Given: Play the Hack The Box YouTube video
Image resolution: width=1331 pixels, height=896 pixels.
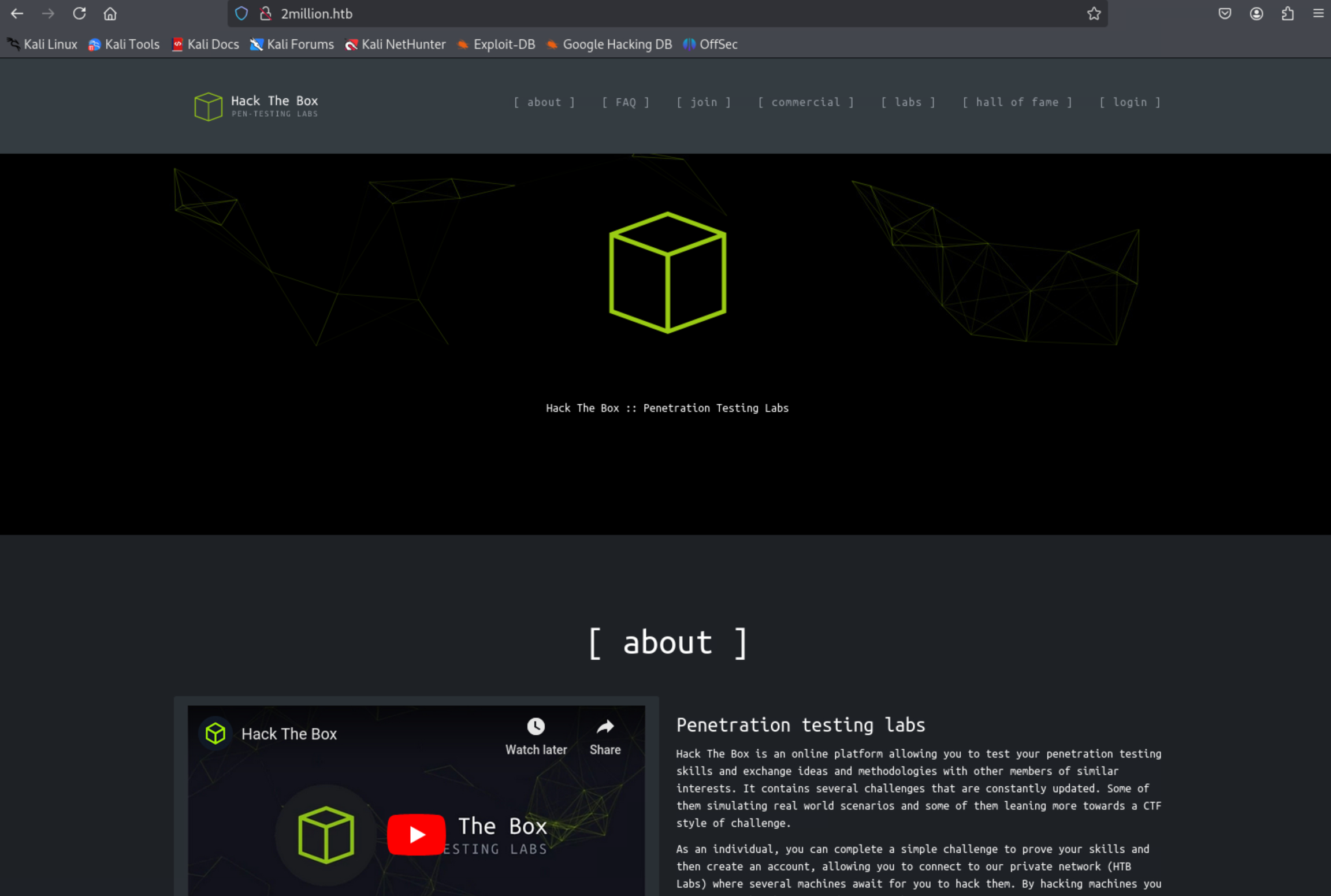Looking at the screenshot, I should [416, 834].
